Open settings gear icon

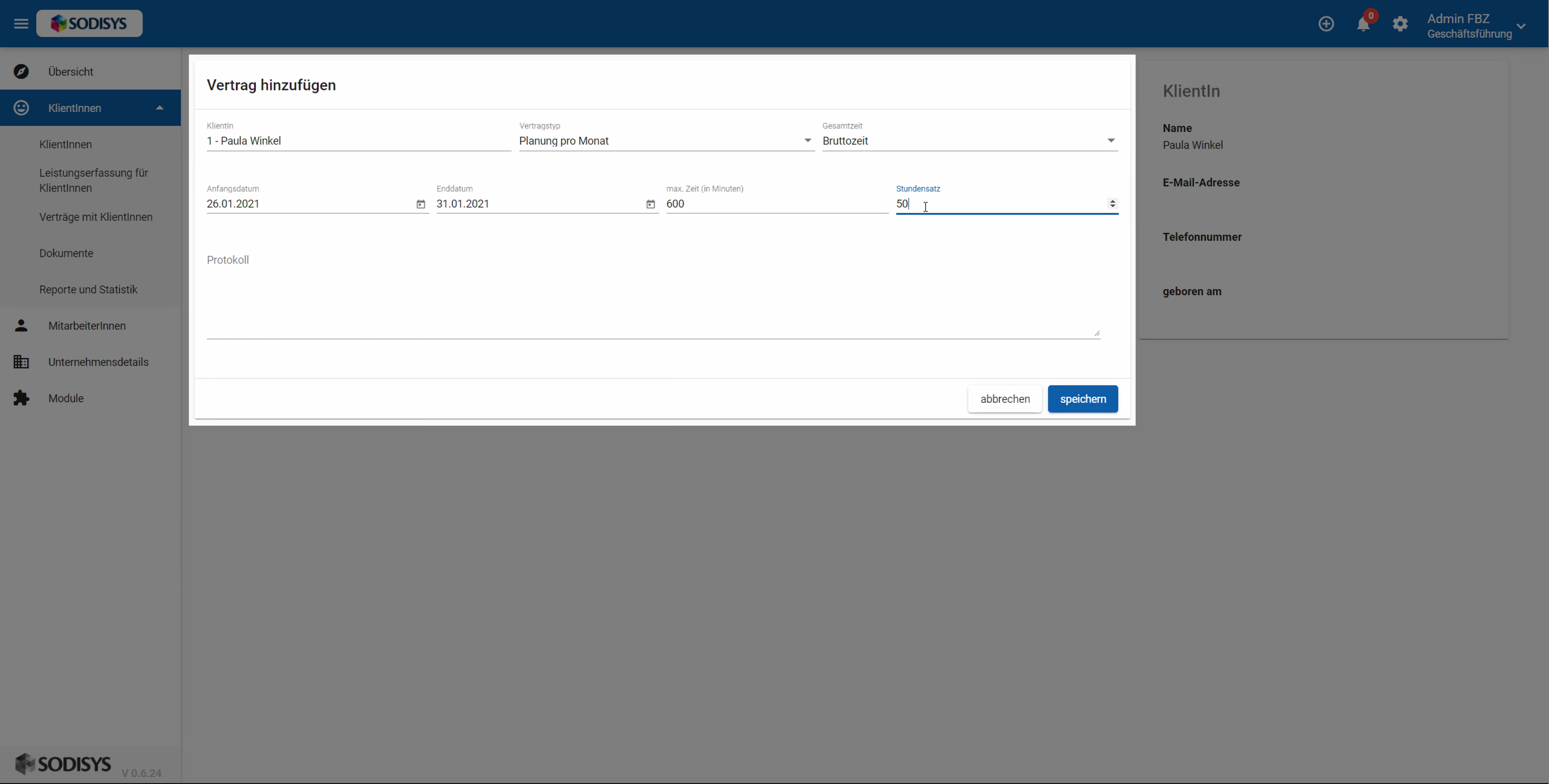pos(1400,24)
